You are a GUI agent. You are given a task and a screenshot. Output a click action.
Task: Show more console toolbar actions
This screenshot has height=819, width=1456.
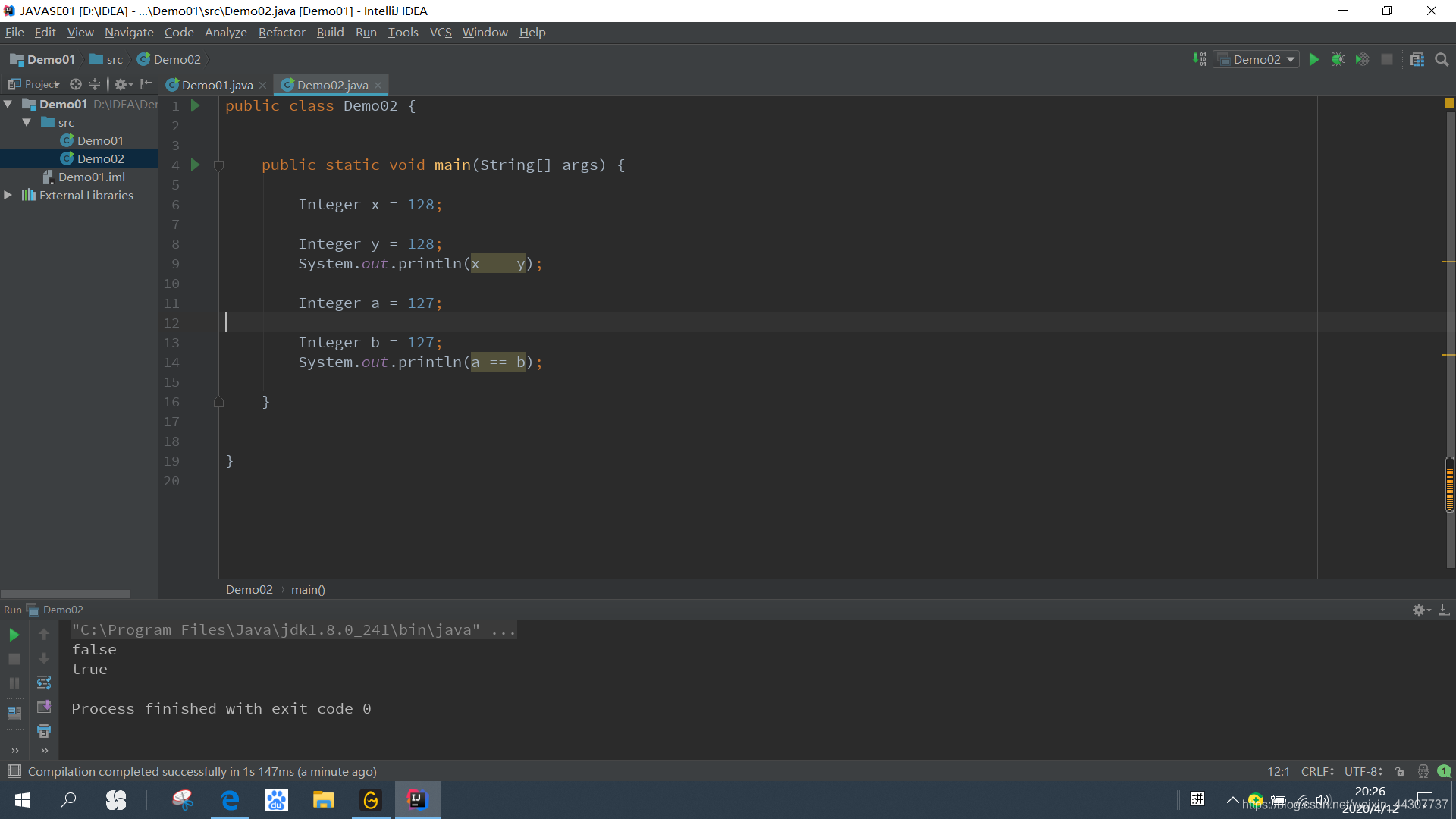[x=44, y=751]
